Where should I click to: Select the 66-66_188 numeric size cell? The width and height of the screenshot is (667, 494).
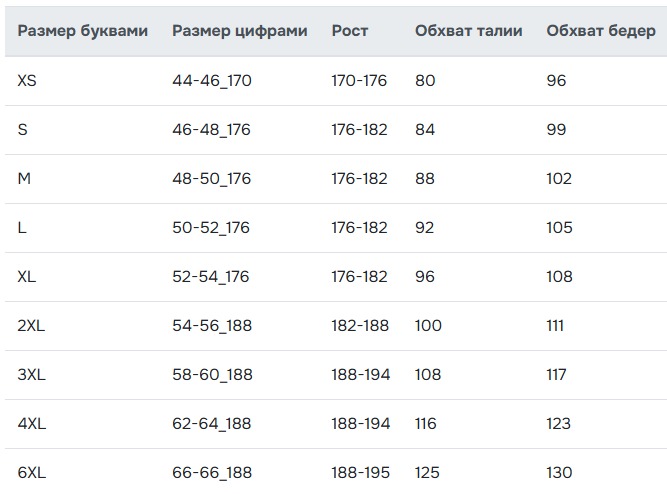pos(212,473)
